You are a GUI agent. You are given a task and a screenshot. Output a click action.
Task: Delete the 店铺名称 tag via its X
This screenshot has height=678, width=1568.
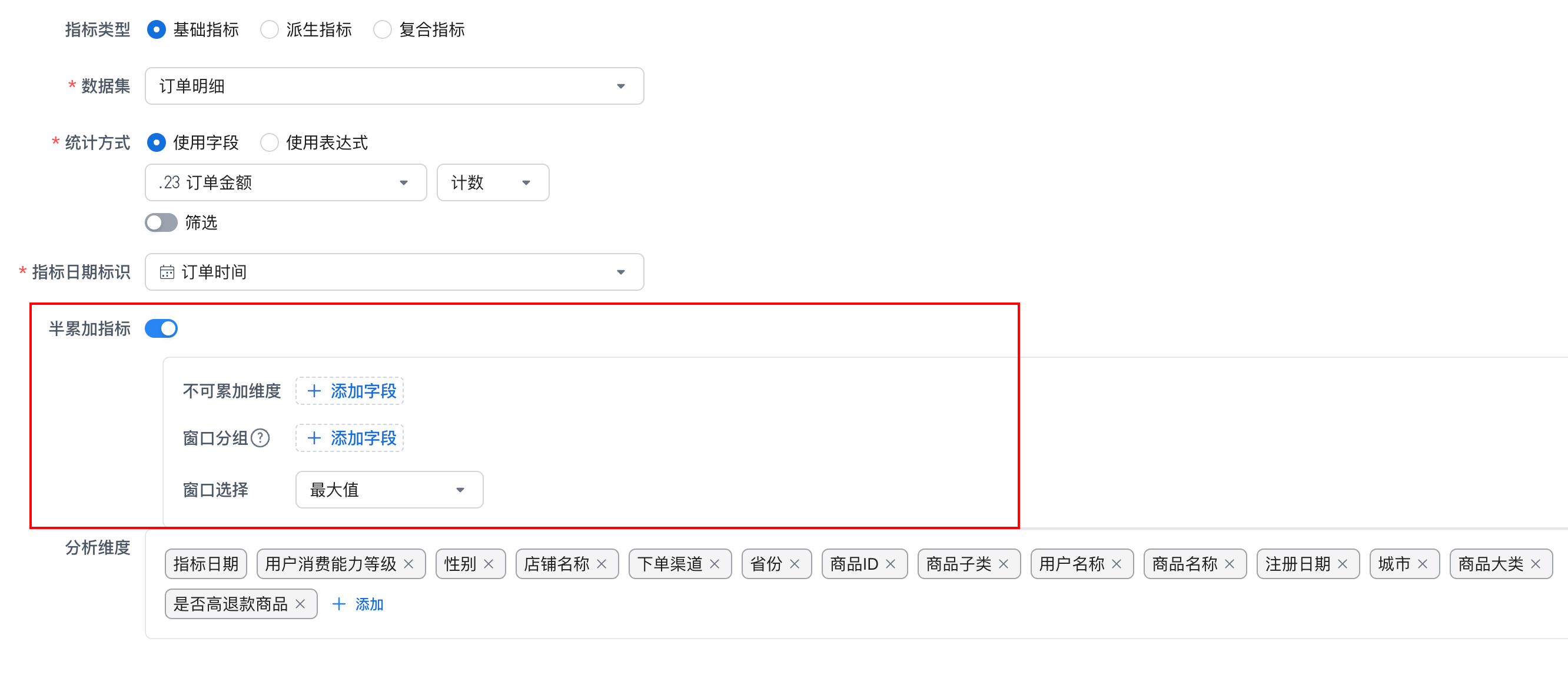tap(602, 564)
